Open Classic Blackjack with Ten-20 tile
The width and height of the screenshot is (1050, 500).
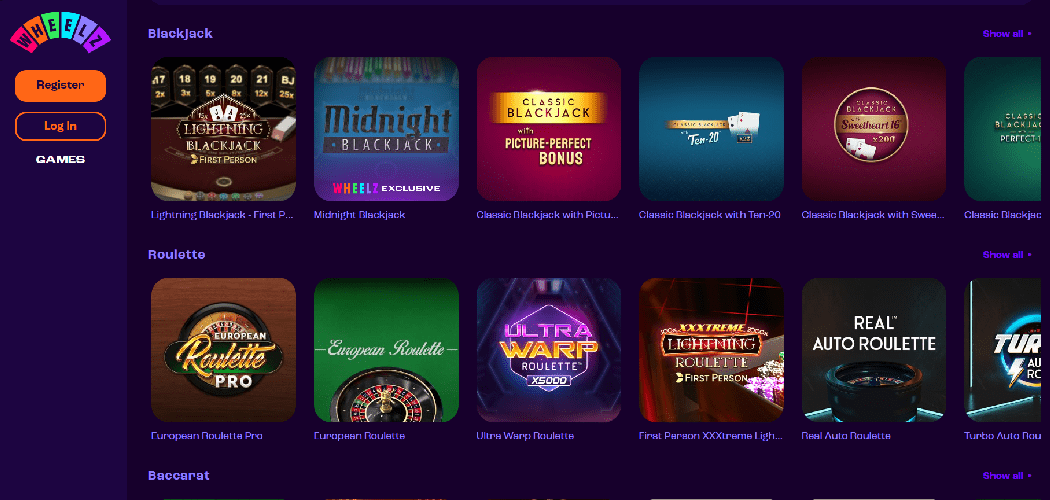(x=711, y=129)
